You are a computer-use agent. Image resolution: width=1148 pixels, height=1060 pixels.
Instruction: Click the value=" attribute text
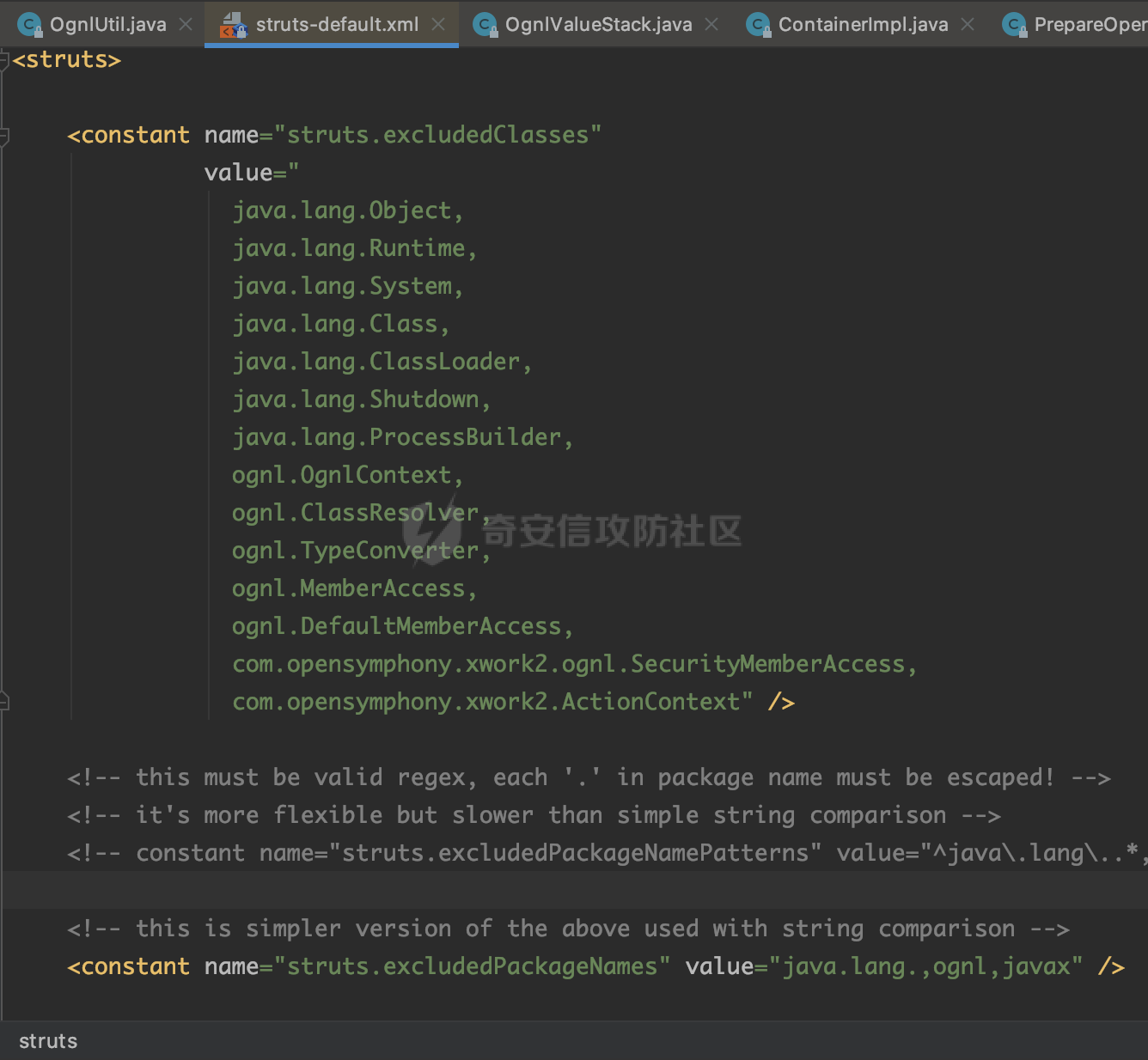click(252, 173)
